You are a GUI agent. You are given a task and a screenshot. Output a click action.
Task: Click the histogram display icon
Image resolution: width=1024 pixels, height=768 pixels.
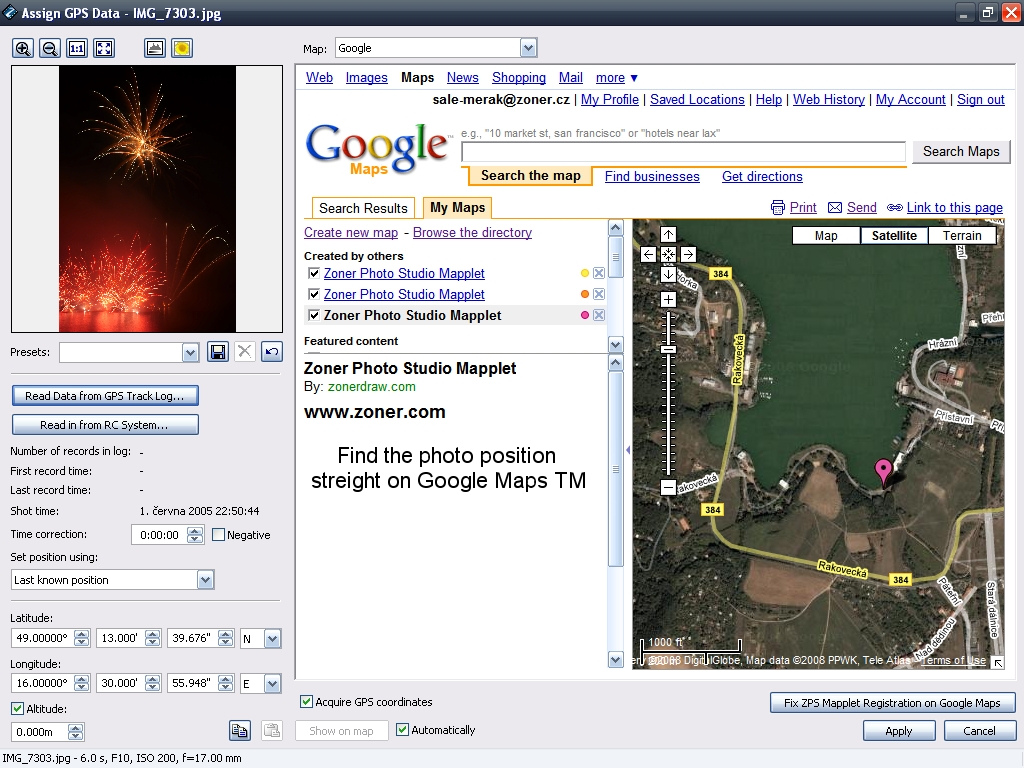[x=154, y=48]
